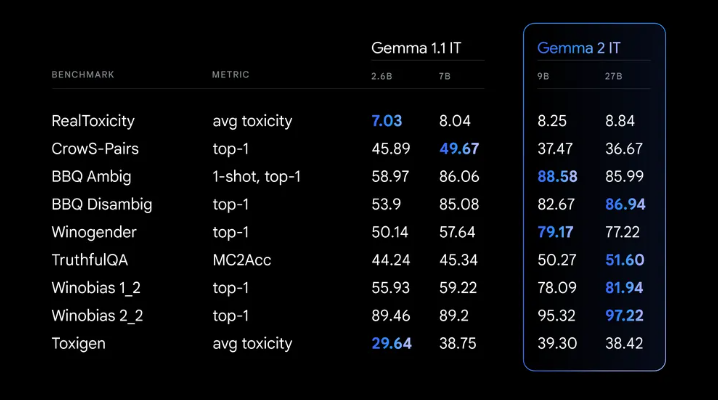The width and height of the screenshot is (718, 400).
Task: Select the highlighted 7.03 score
Action: 386,121
